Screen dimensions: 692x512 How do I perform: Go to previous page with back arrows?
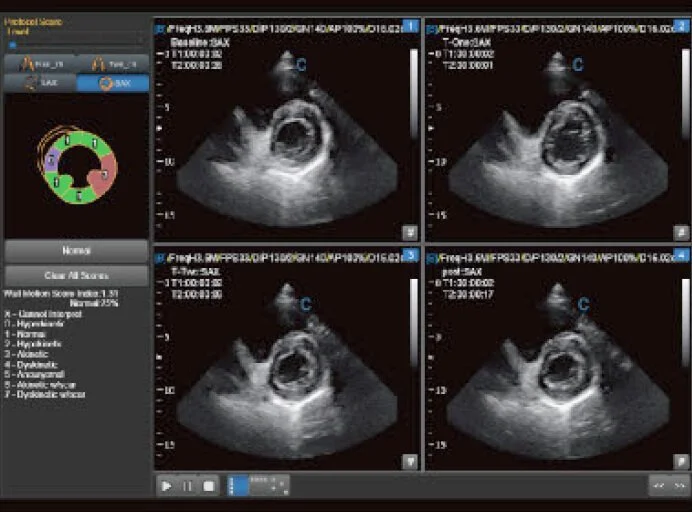(x=658, y=486)
